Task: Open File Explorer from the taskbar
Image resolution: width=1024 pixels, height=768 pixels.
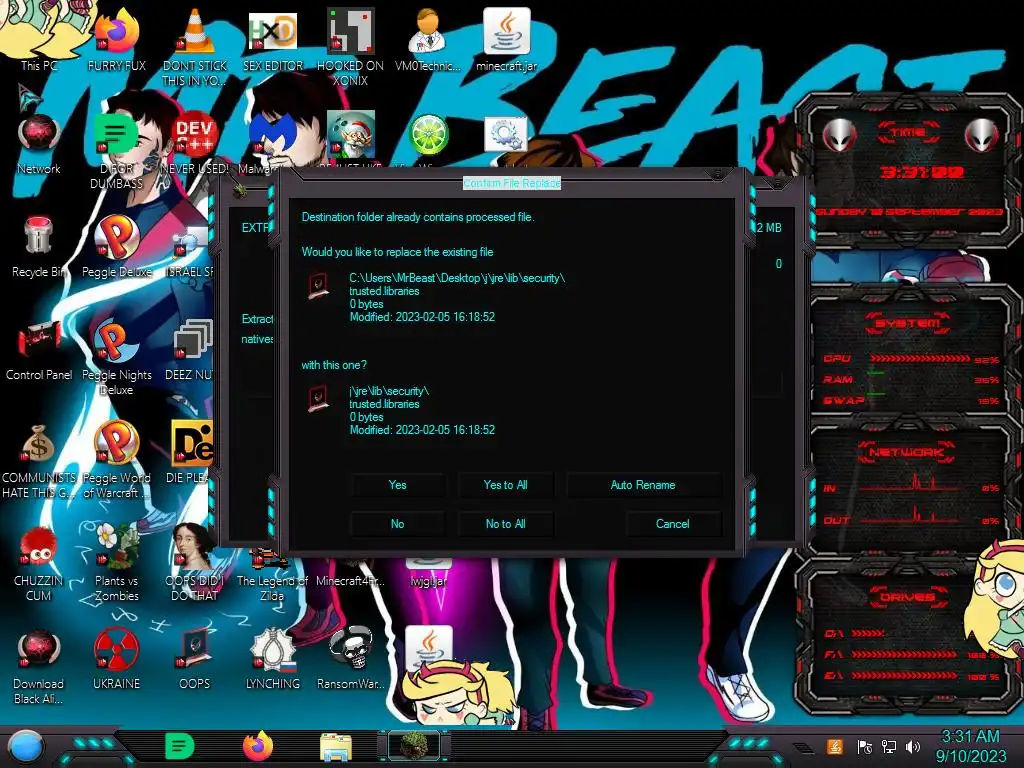Action: tap(336, 748)
